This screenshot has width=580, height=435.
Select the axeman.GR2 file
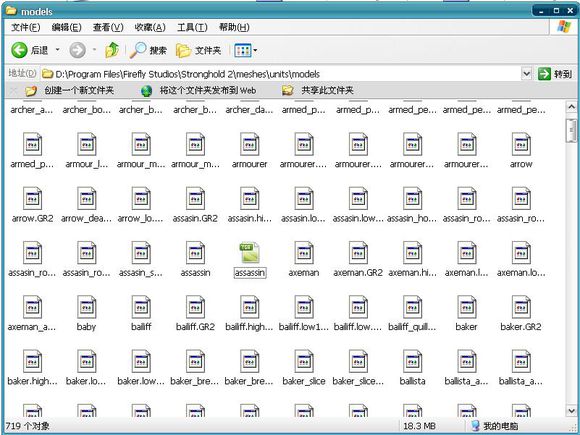click(x=358, y=253)
